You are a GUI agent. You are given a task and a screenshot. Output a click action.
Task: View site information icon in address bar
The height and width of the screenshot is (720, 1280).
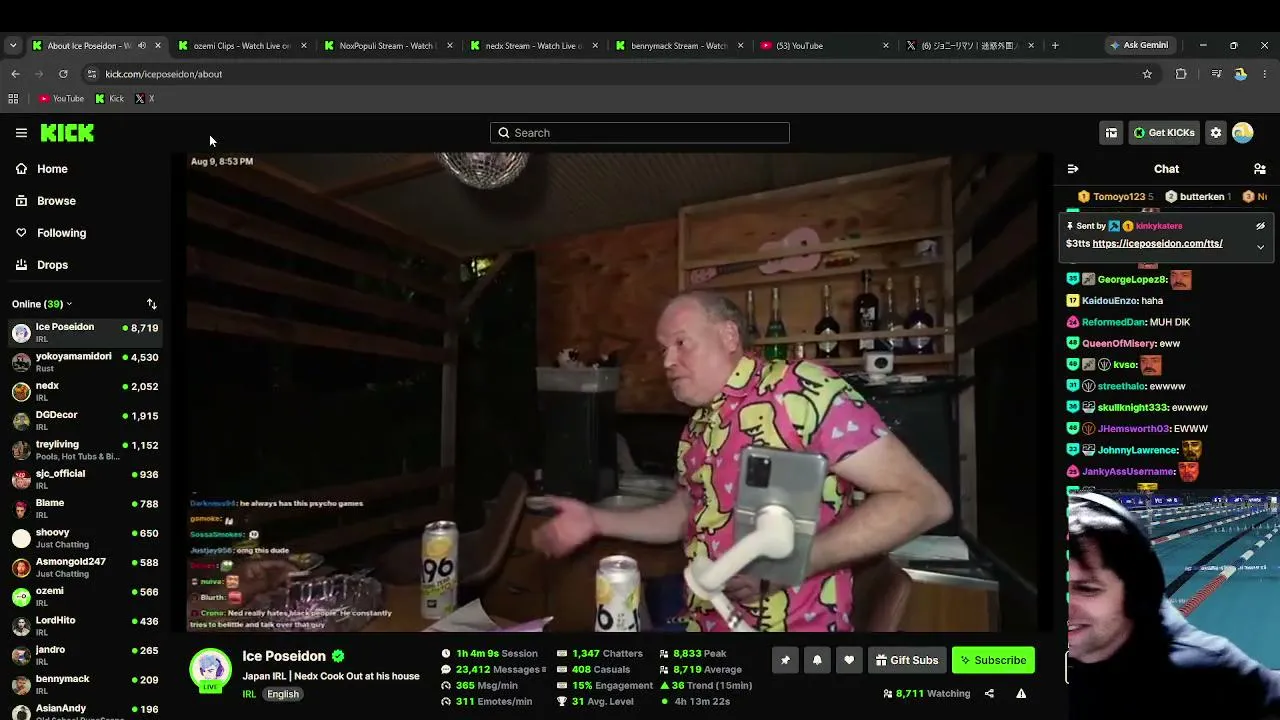(x=92, y=74)
